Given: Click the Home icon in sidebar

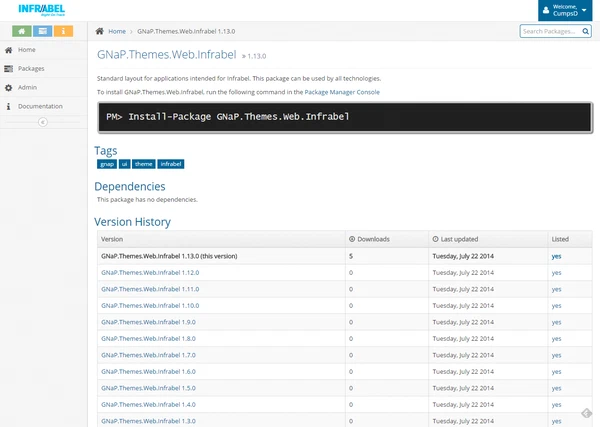Looking at the screenshot, I should coord(8,50).
